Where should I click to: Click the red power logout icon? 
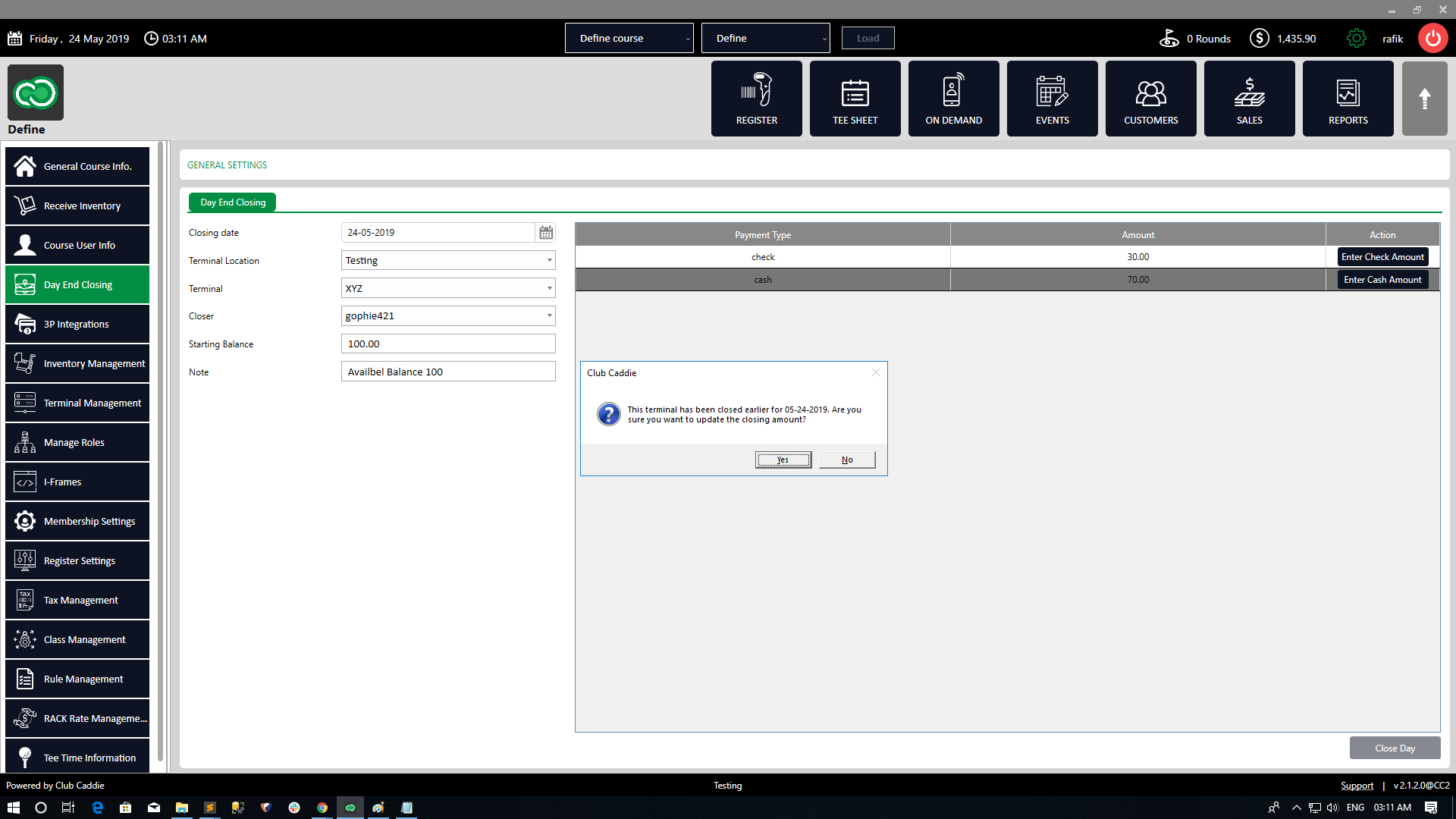[1432, 38]
